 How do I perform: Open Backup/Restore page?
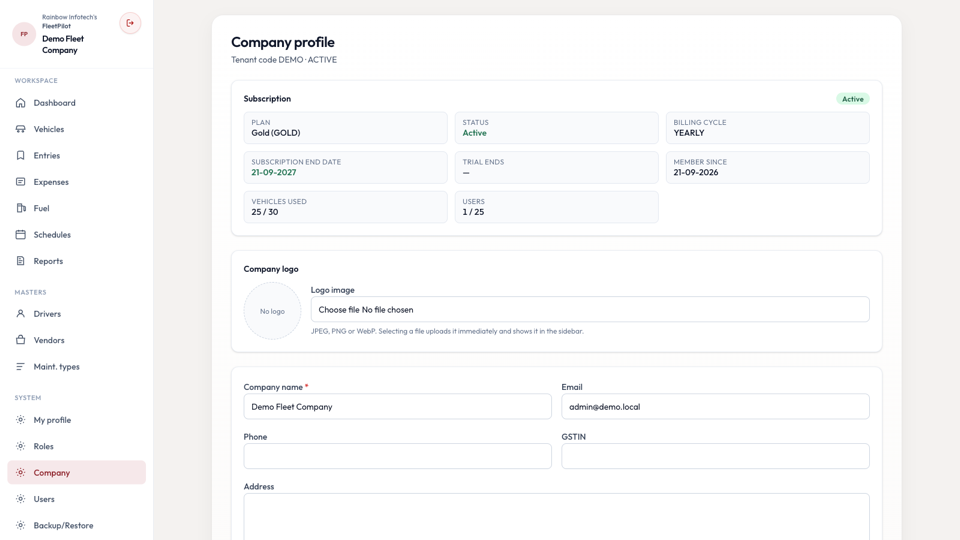(77, 525)
